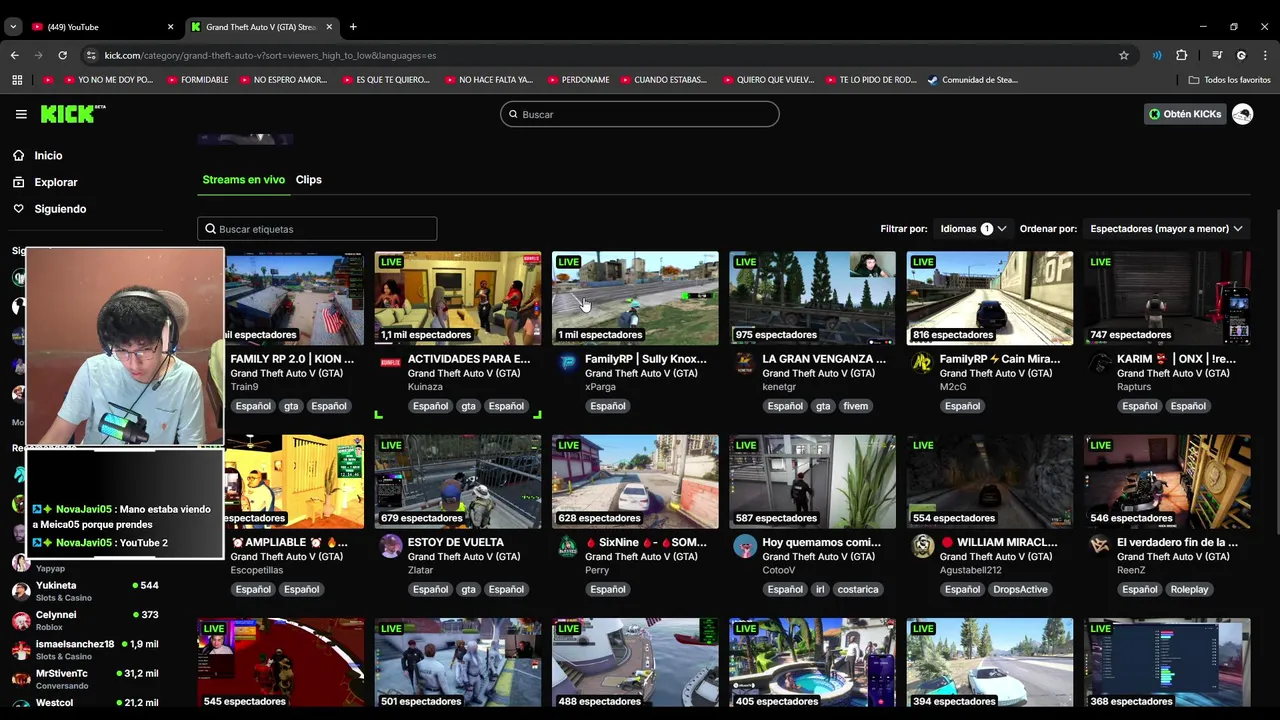Open the KARIM ONX stream thumbnail
Viewport: 1280px width, 720px height.
(1167, 298)
